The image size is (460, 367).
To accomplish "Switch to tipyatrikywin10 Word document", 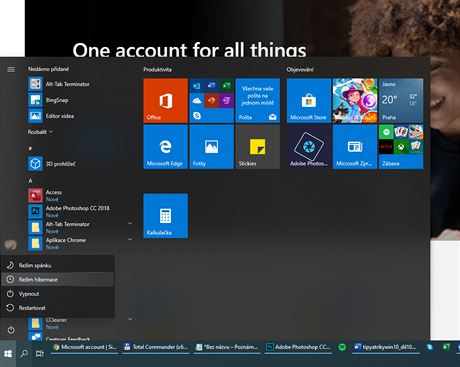I will [x=386, y=347].
